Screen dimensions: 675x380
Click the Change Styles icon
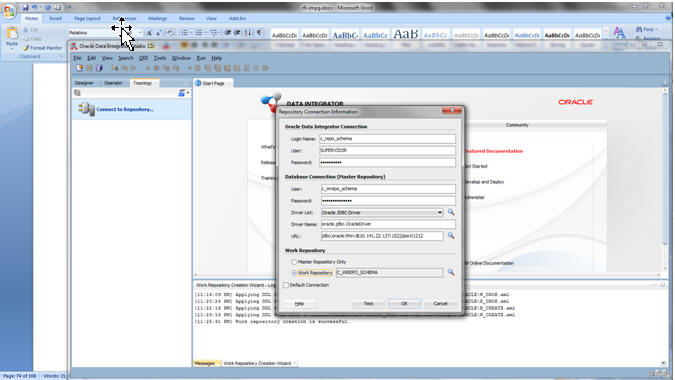click(x=619, y=33)
